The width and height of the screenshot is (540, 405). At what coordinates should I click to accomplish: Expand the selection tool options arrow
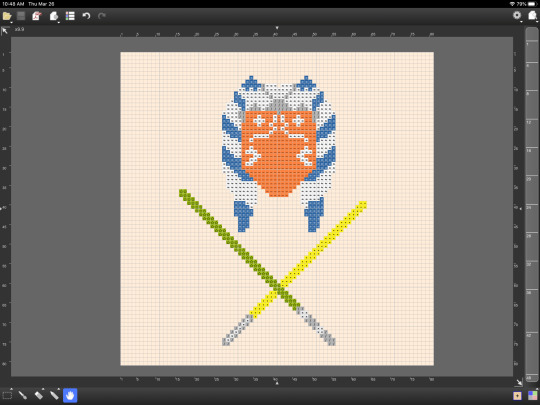11,389
